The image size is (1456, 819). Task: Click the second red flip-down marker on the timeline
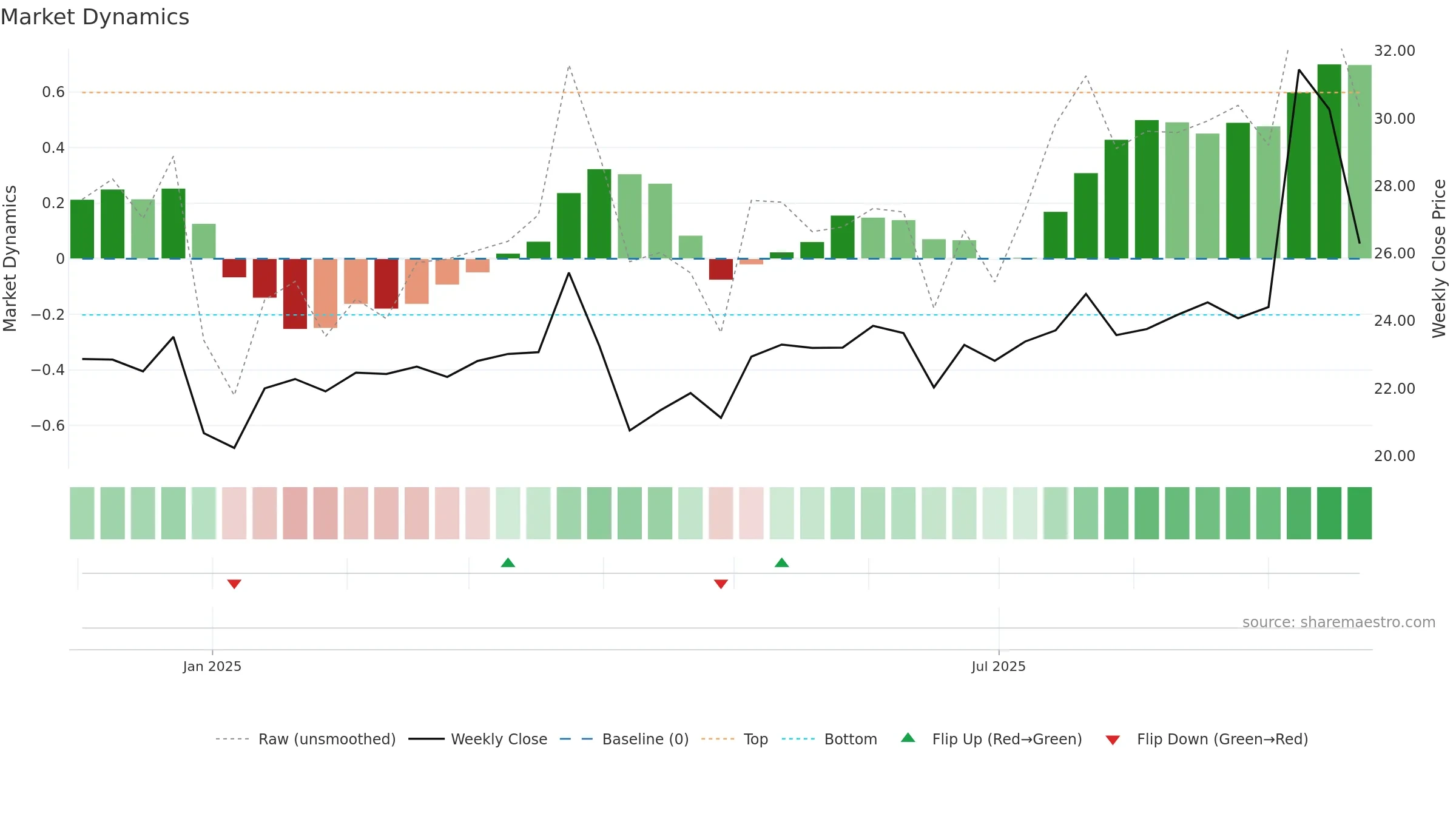[x=721, y=584]
